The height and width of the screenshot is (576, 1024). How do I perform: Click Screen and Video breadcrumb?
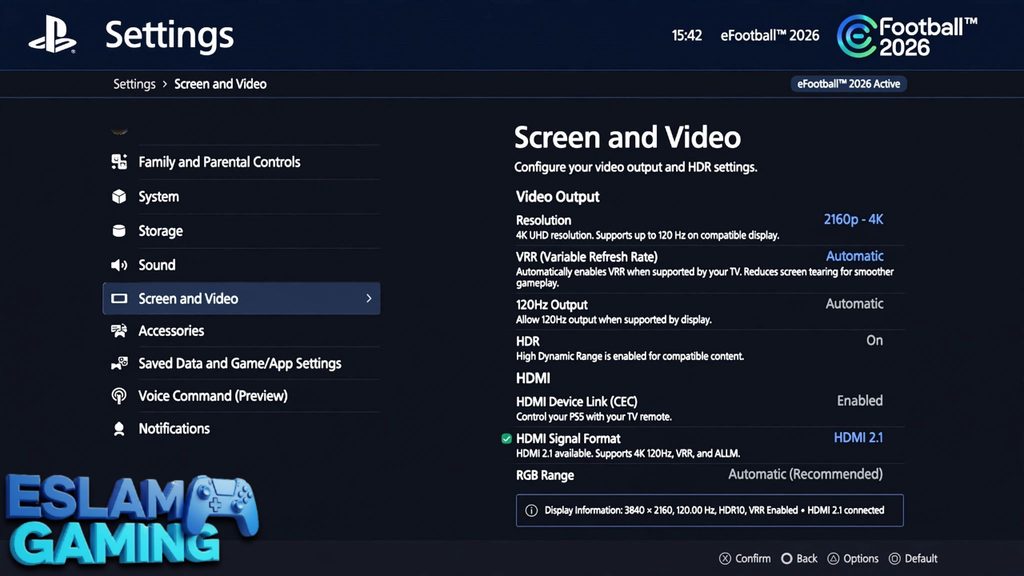[220, 84]
